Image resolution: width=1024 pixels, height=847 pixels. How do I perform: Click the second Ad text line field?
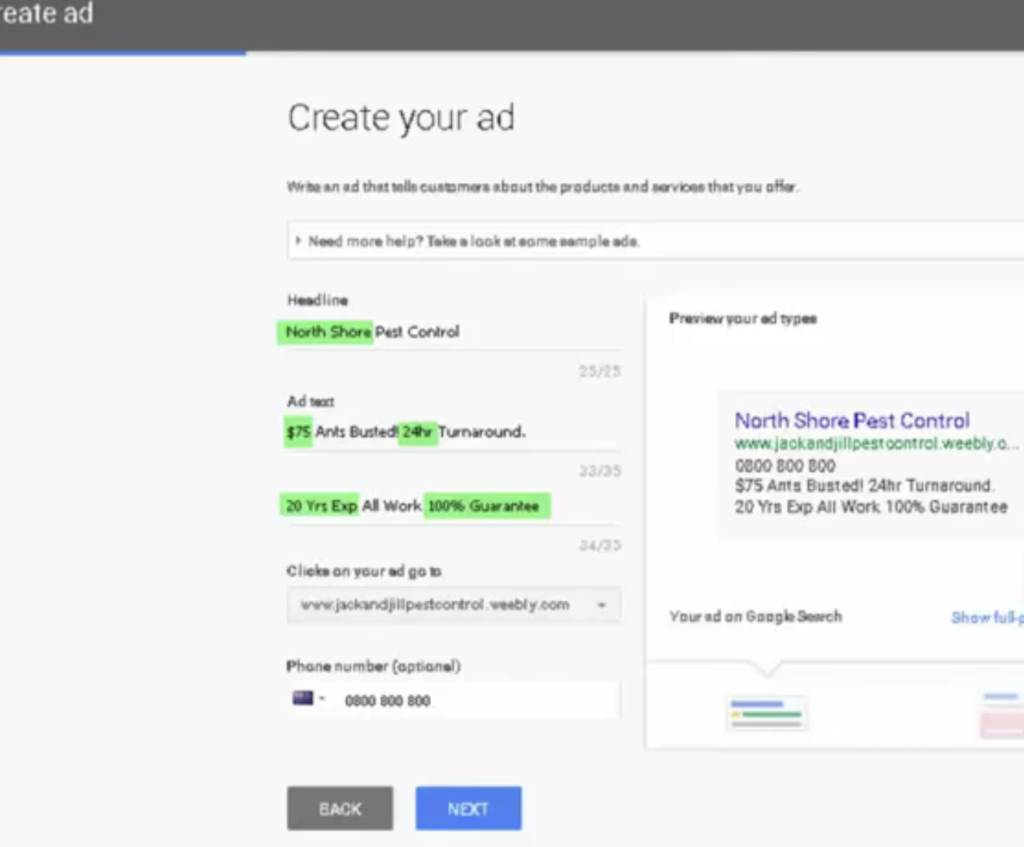click(454, 506)
